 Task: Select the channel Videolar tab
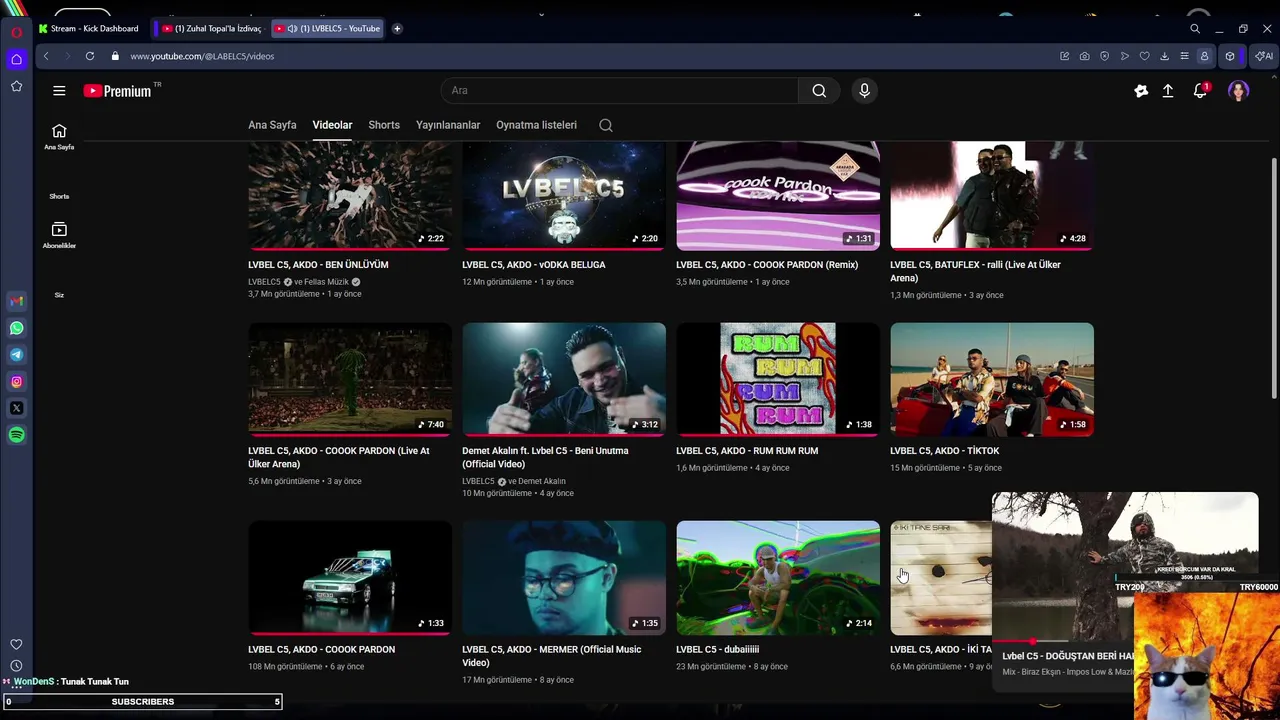[x=332, y=125]
